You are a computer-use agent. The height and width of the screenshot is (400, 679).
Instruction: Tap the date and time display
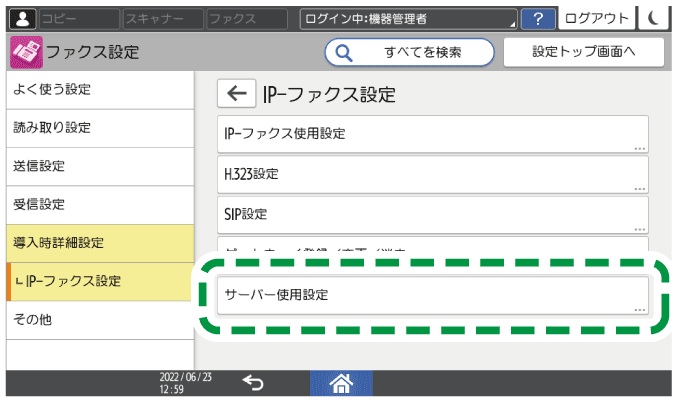coord(185,383)
